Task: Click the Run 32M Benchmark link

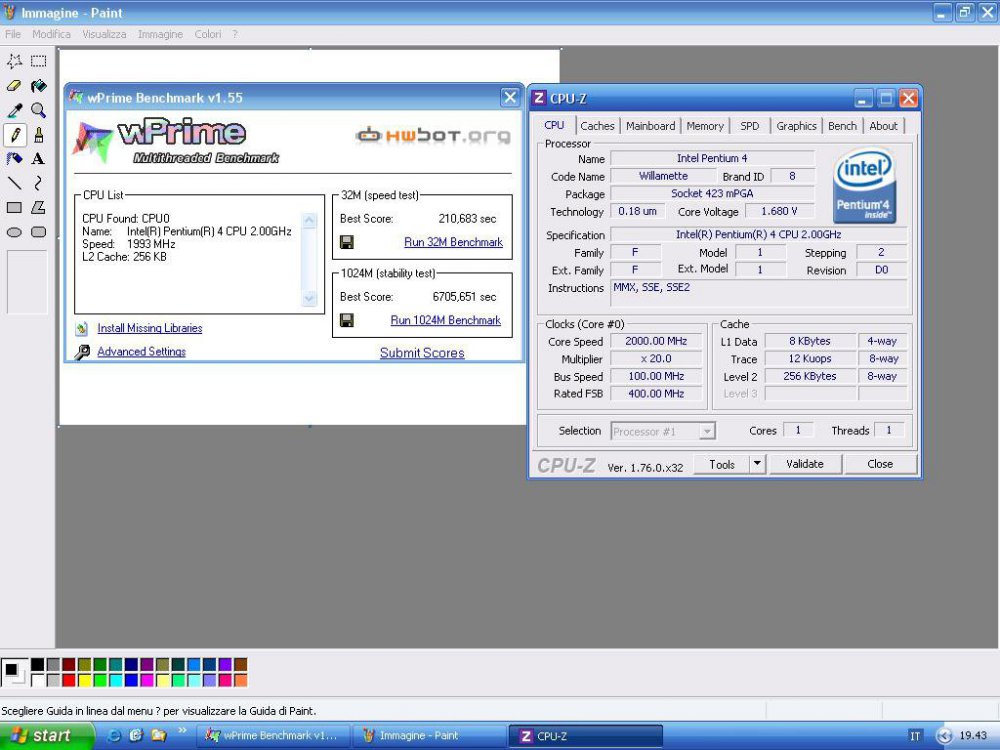Action: [453, 242]
